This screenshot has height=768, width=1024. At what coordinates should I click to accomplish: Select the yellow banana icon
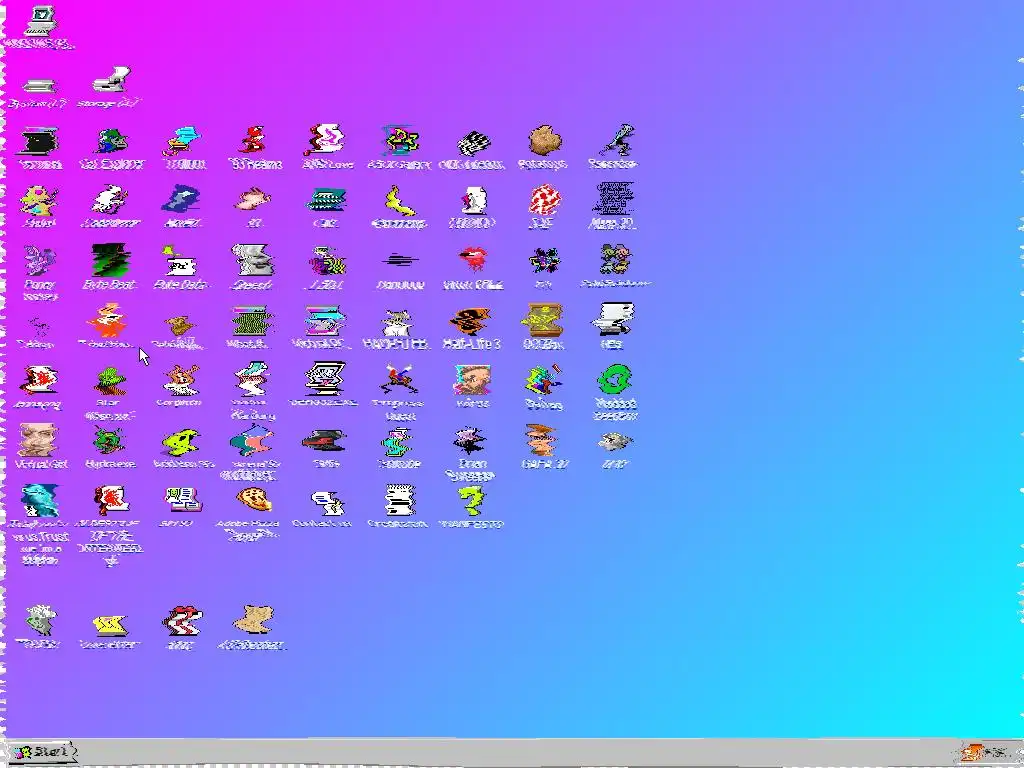pyautogui.click(x=400, y=200)
